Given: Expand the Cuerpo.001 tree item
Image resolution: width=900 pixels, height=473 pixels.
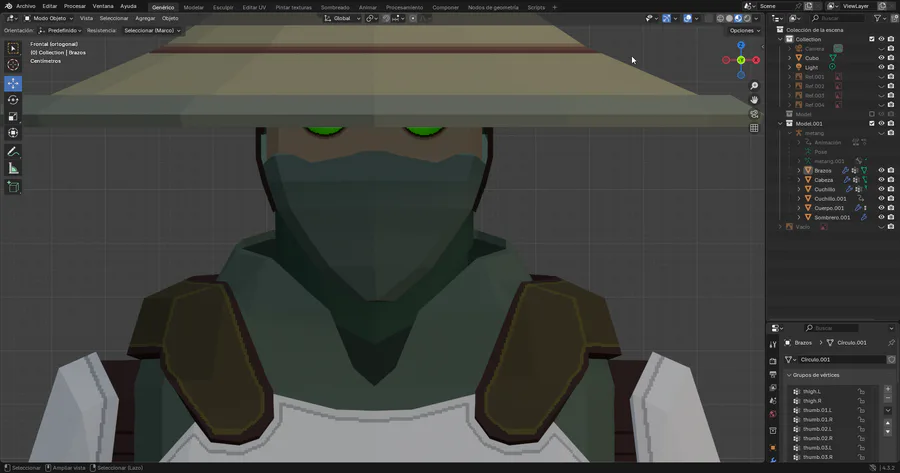Looking at the screenshot, I should [x=799, y=208].
